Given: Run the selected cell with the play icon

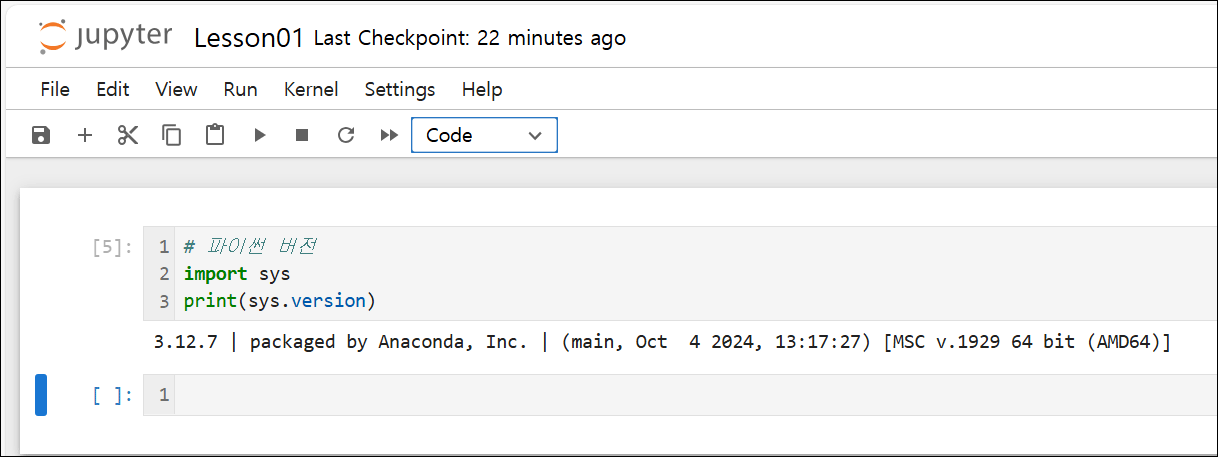Looking at the screenshot, I should tap(260, 135).
